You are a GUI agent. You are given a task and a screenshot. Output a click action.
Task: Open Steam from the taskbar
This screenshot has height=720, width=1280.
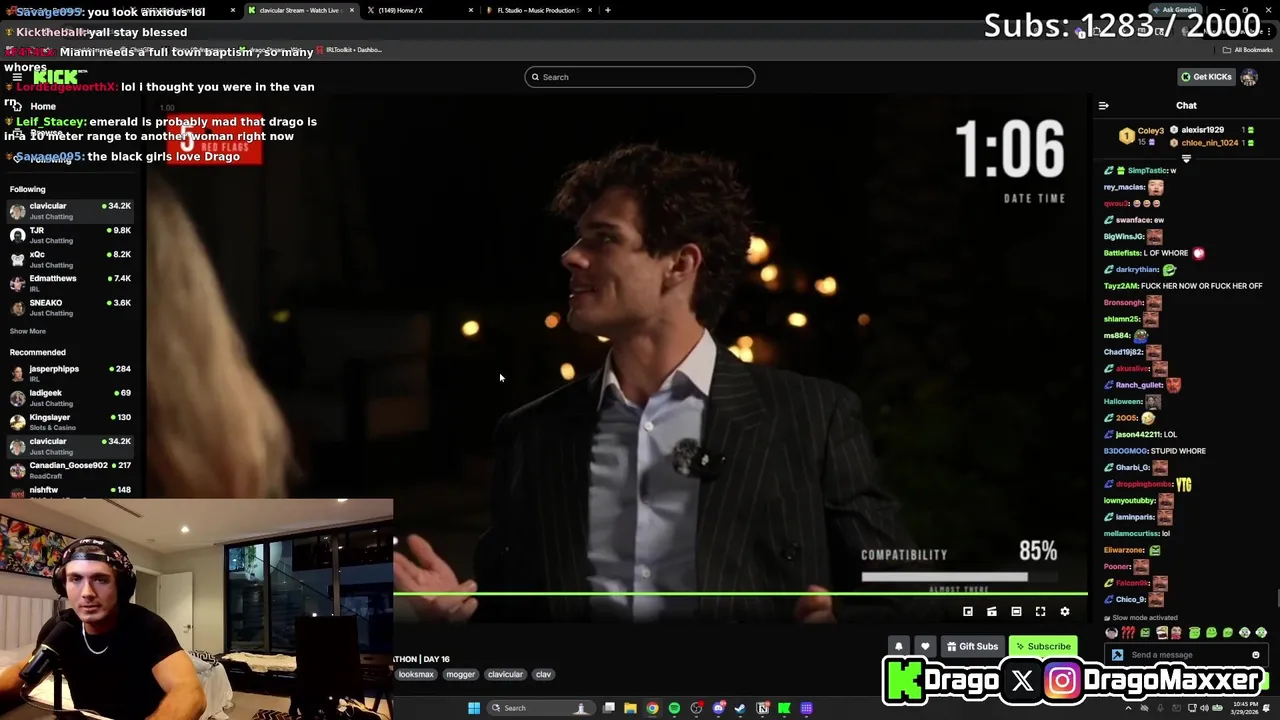point(740,708)
